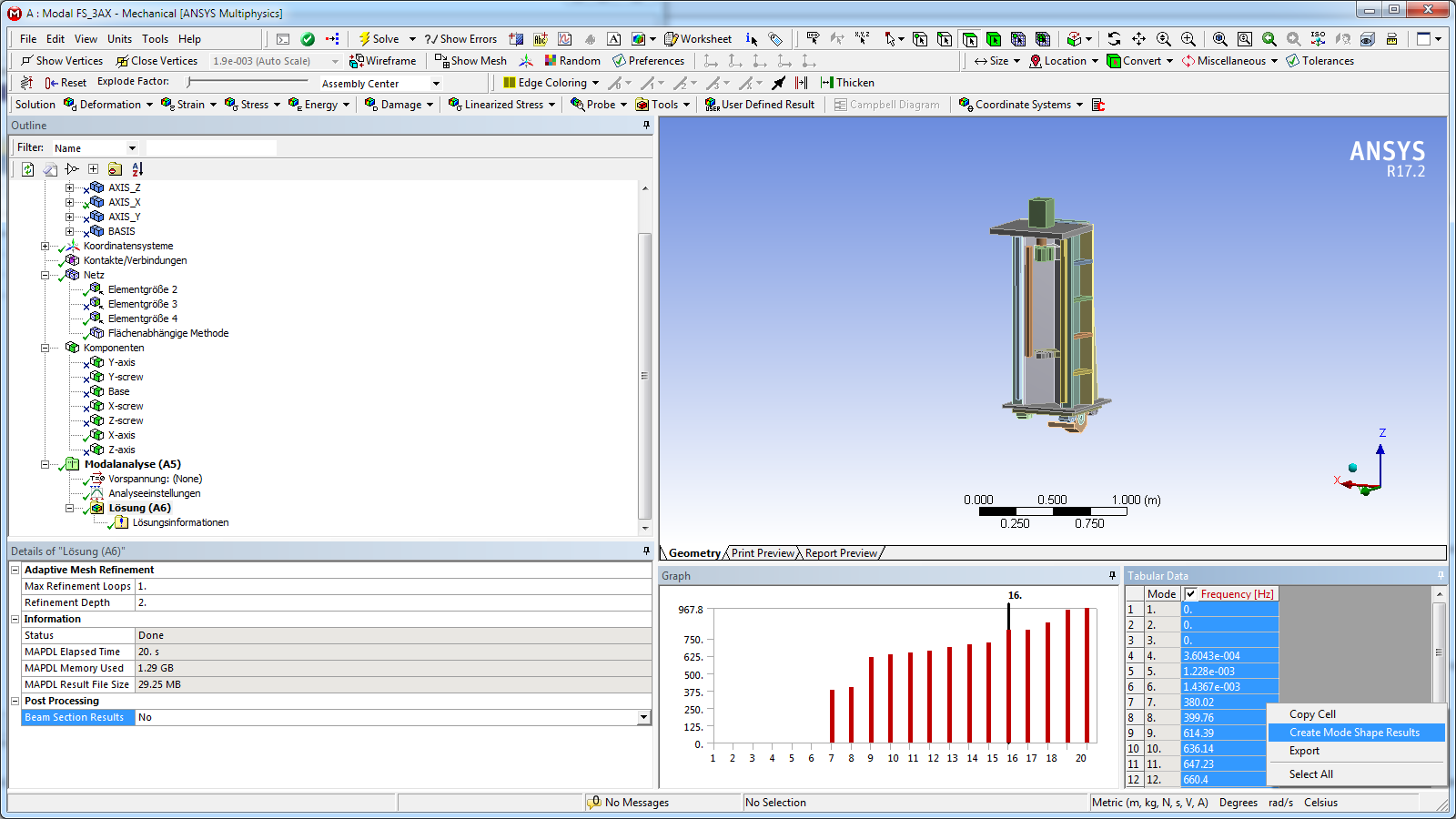Click the sort A-Z icon in Outline toolbar
Screen dimensions: 1456x819
tap(137, 169)
